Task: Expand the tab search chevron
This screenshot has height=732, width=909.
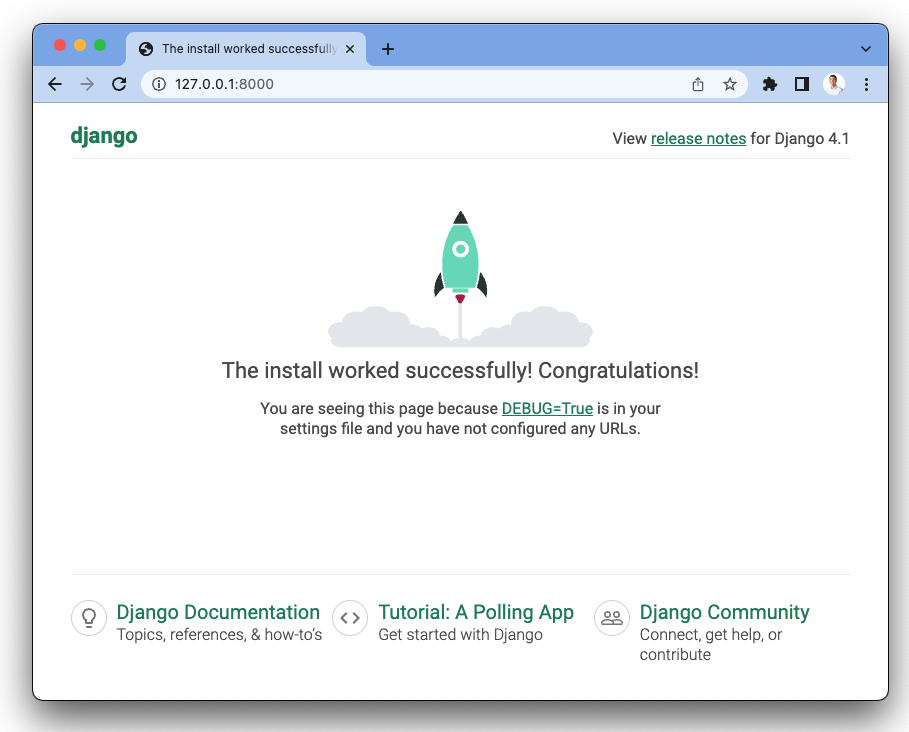Action: 866,49
